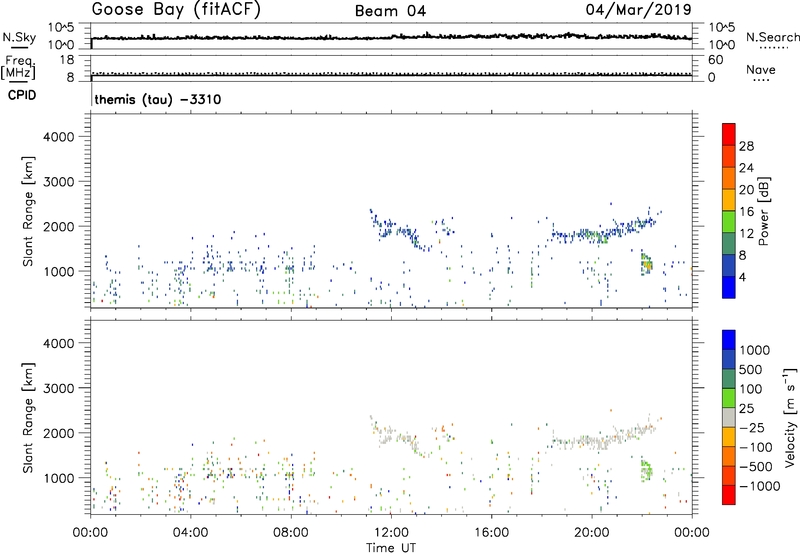The image size is (800, 554).
Task: Click the '28' power colorbar label
Action: pos(746,146)
